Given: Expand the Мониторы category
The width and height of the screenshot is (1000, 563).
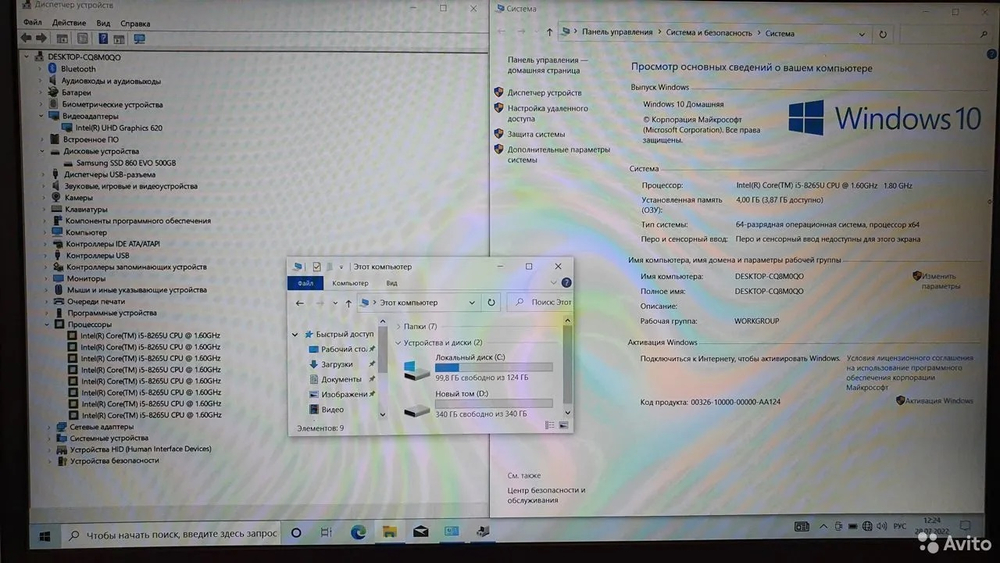Looking at the screenshot, I should 46,278.
